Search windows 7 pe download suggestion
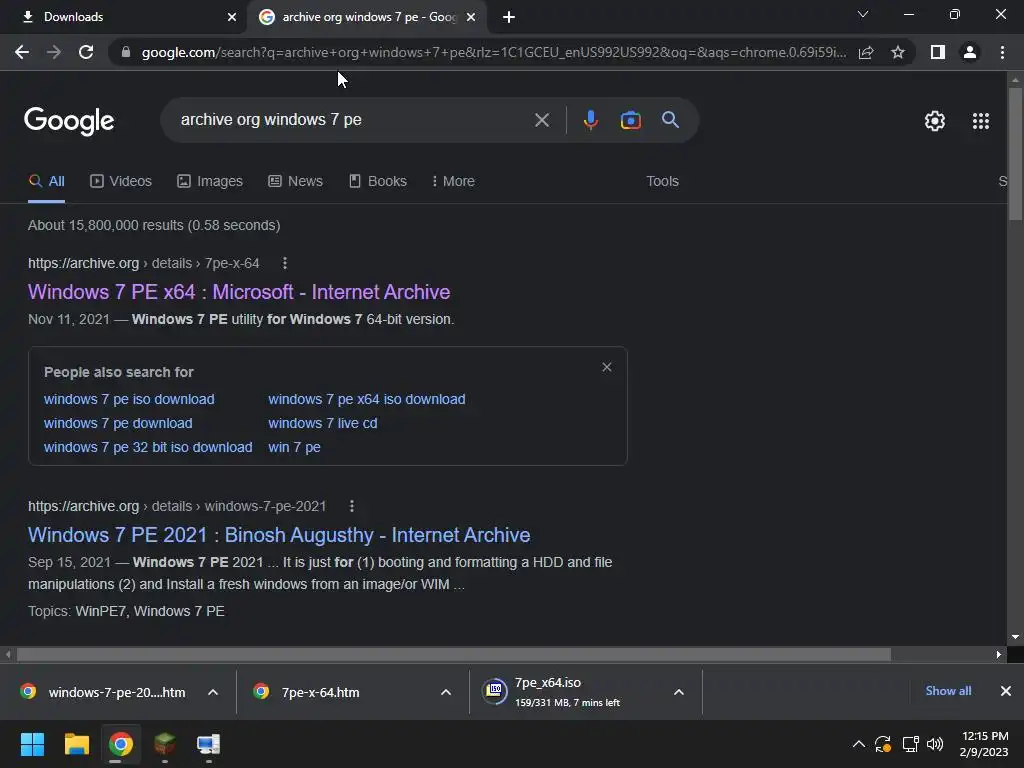 tap(118, 423)
